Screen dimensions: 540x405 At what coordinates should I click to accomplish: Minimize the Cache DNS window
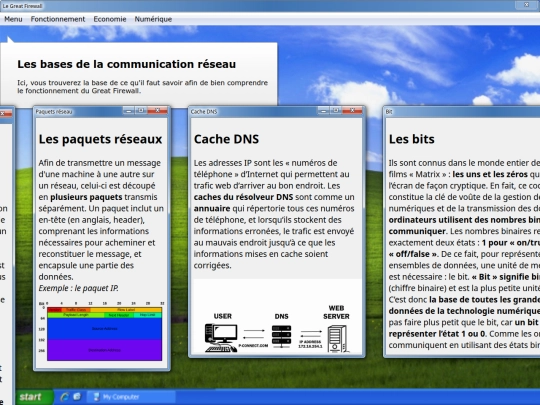323,111
